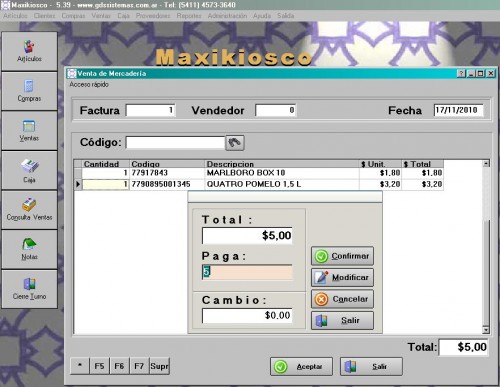Open the Acceso rápido menu
500x387 pixels.
[x=89, y=85]
